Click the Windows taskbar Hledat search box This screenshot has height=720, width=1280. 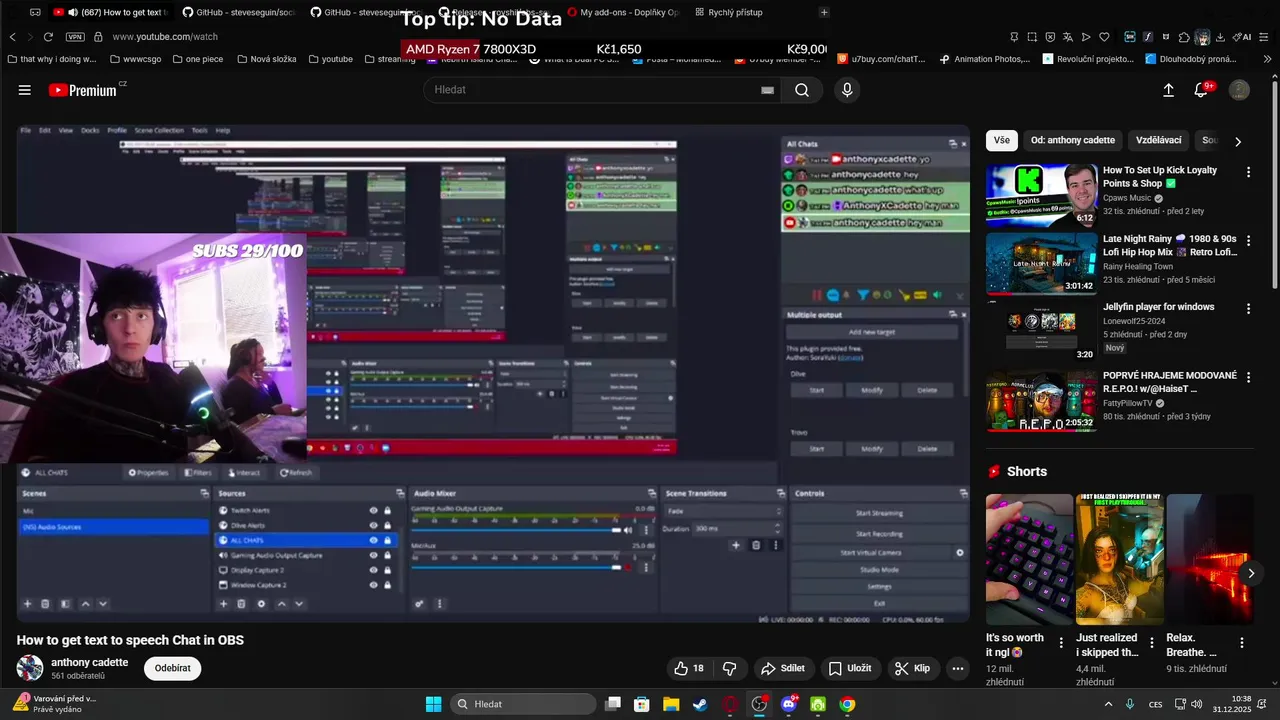point(523,704)
